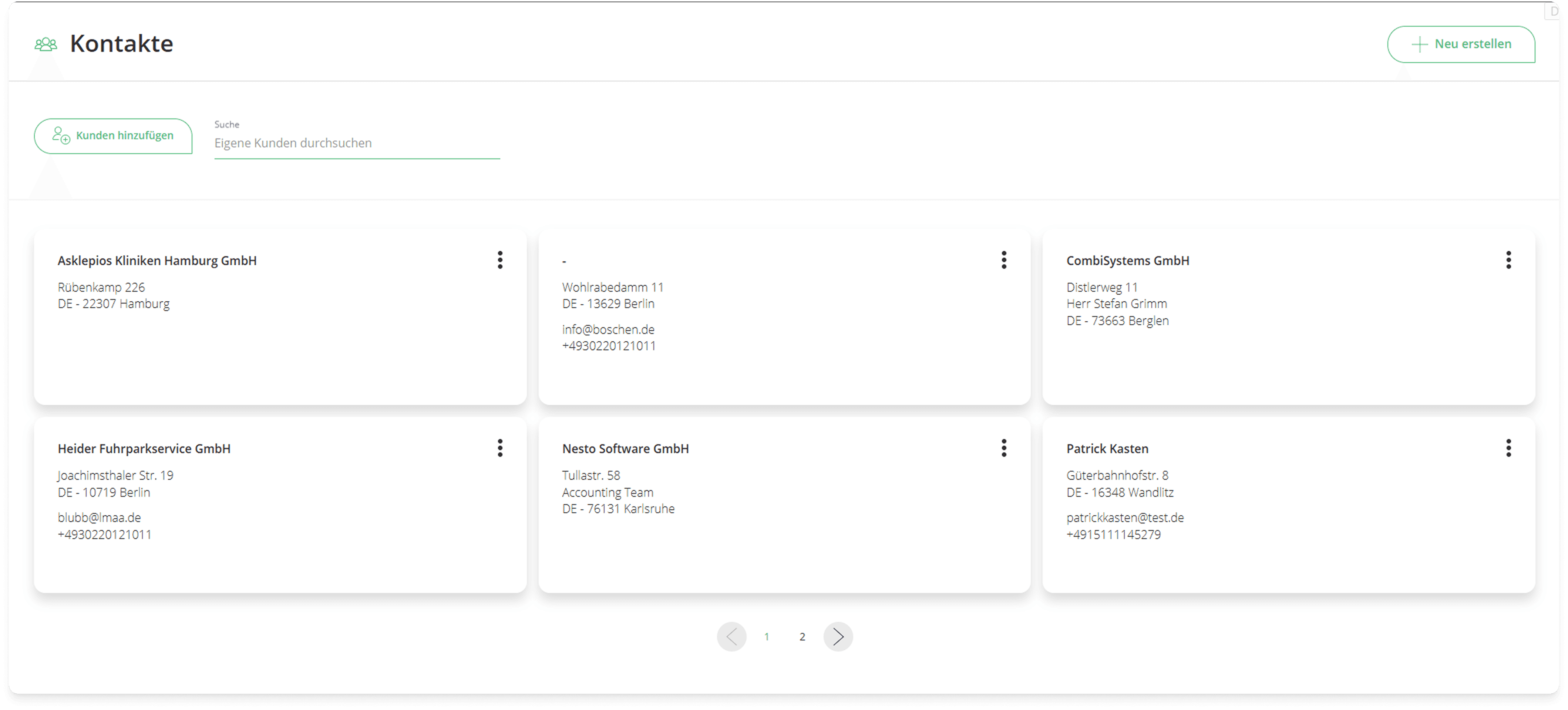This screenshot has width=1568, height=710.
Task: Click email blubb@lmaa.de on Heider card
Action: pyautogui.click(x=99, y=518)
